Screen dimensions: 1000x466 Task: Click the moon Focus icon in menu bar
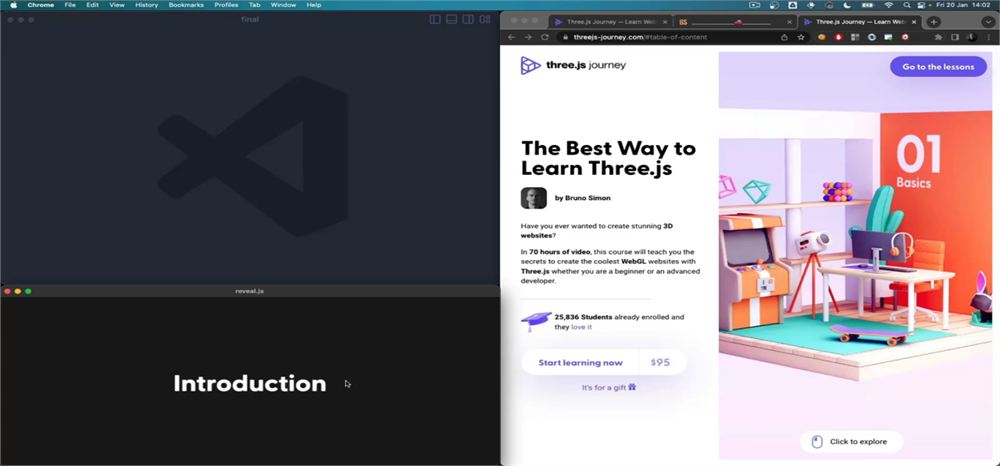847,5
